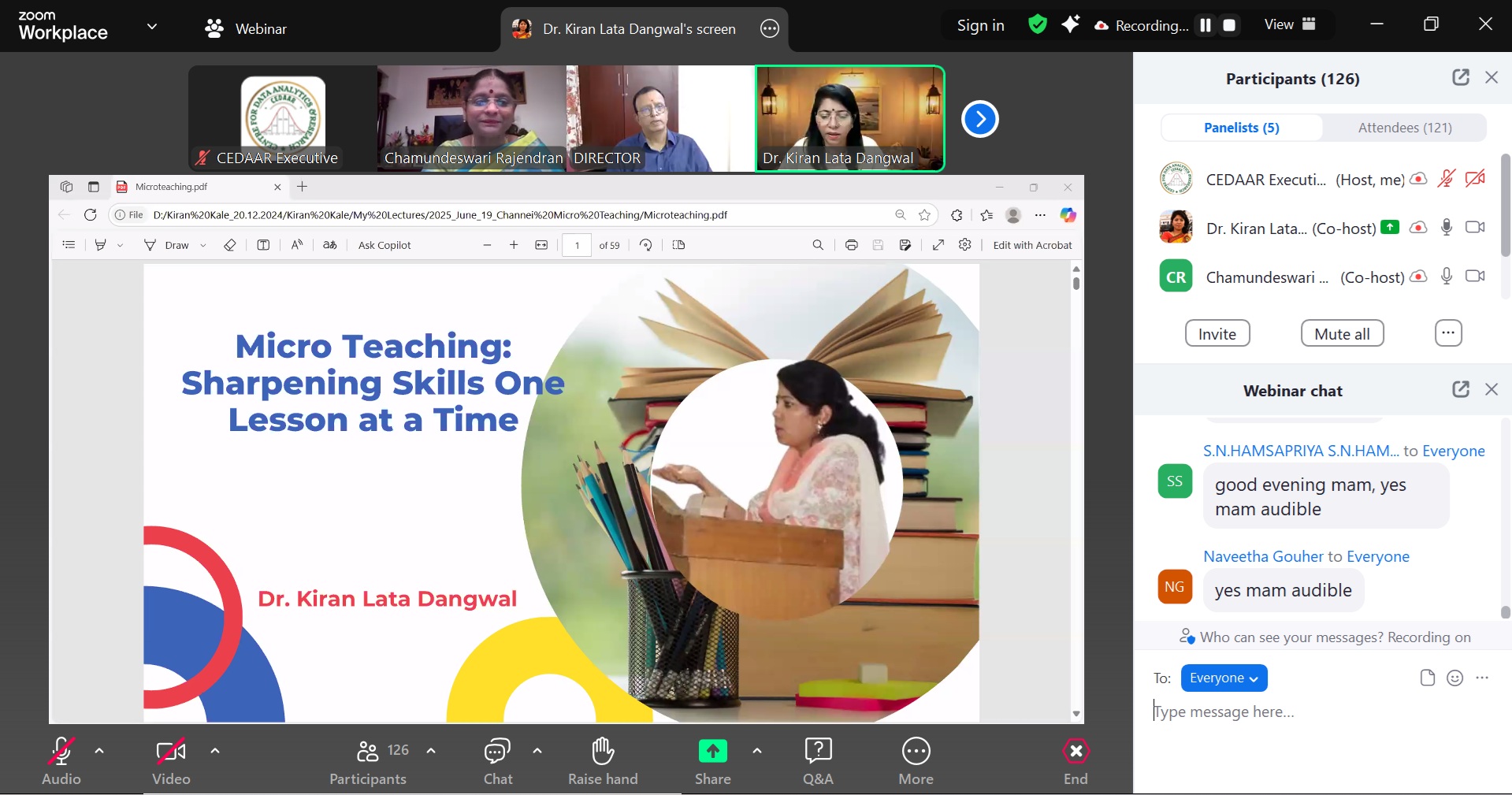Viewport: 1512px width, 795px height.
Task: Click the Invite button
Action: coord(1217,334)
